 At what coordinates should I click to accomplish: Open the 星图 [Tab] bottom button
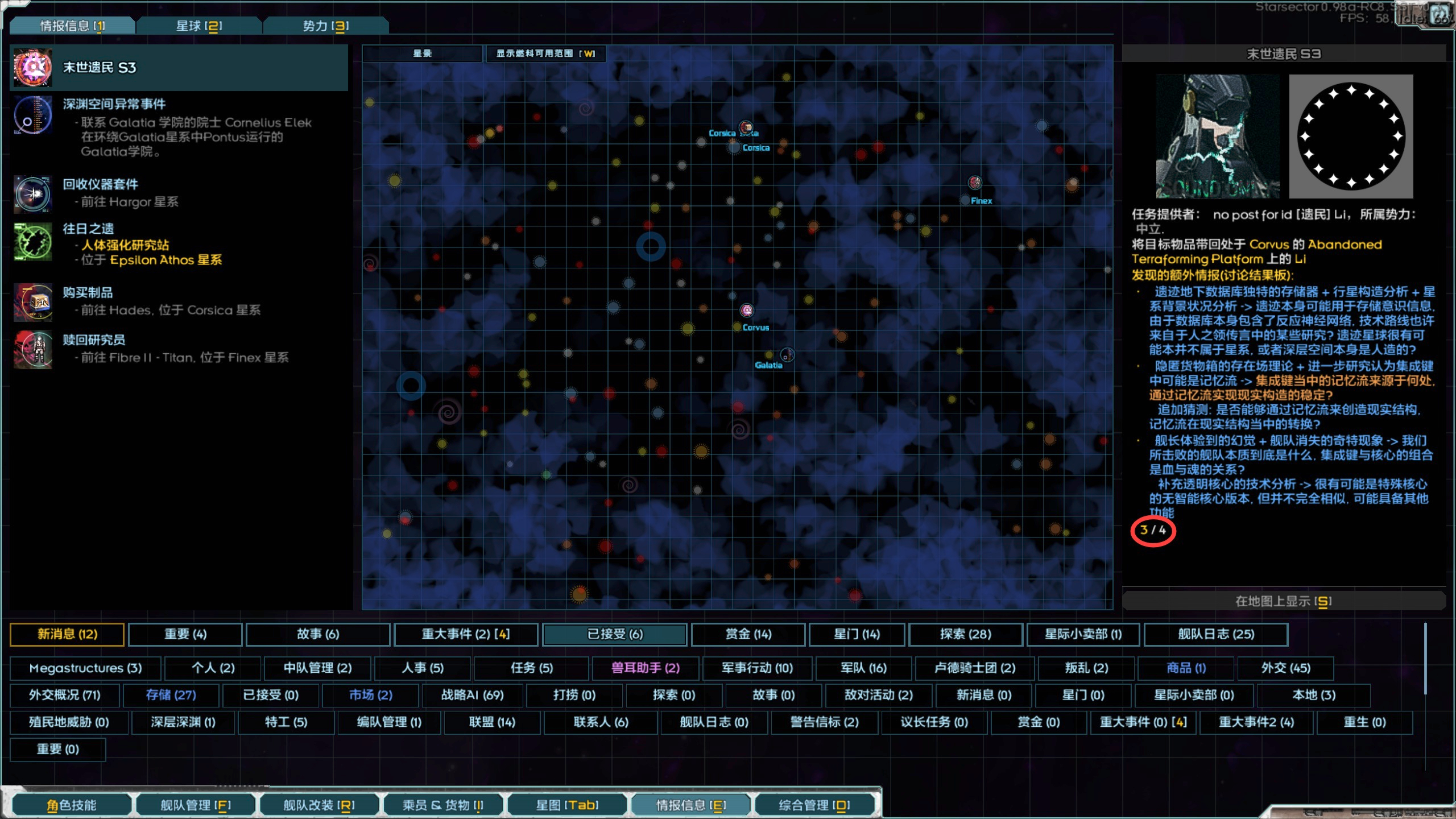click(566, 805)
